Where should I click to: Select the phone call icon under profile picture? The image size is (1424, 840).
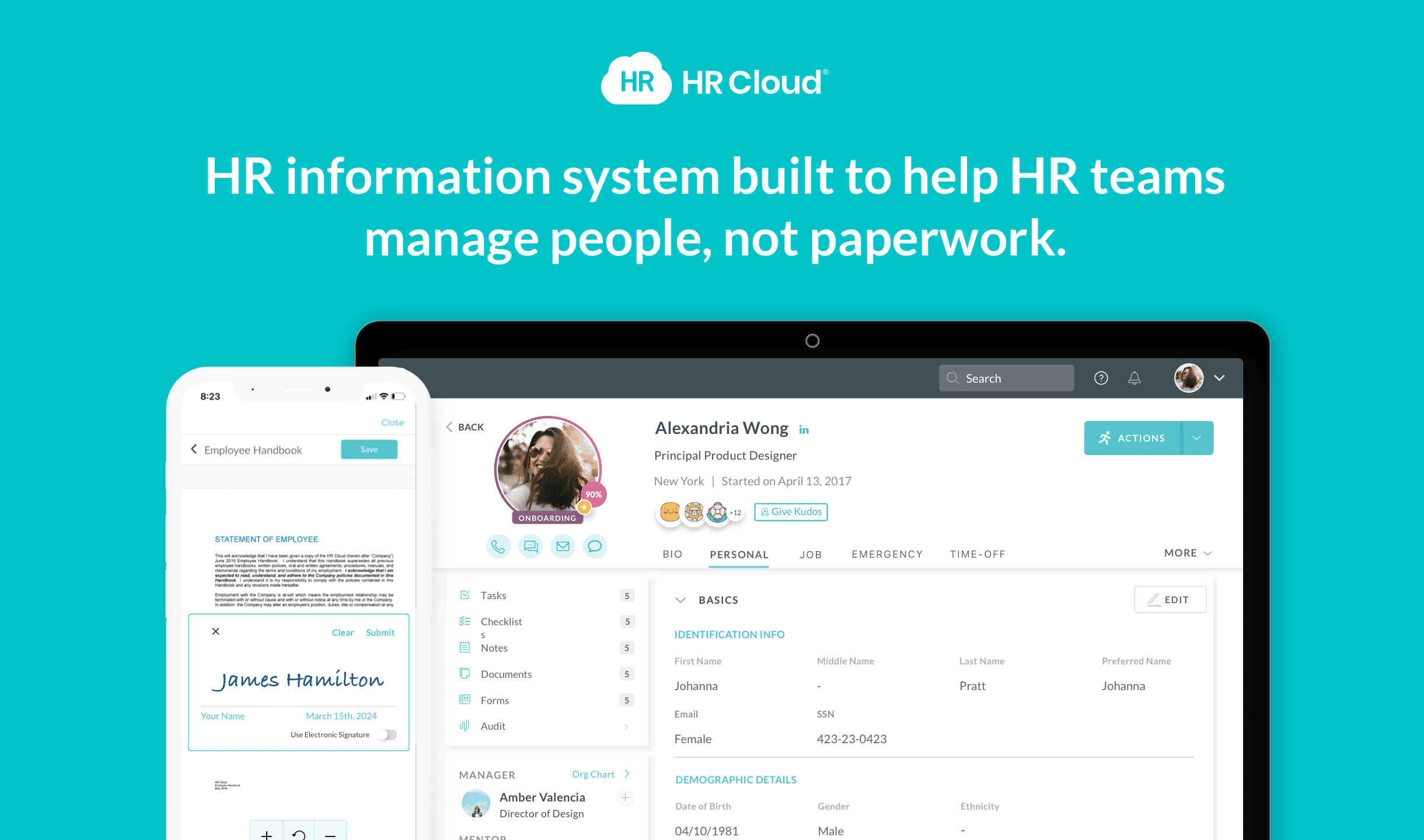[x=498, y=546]
